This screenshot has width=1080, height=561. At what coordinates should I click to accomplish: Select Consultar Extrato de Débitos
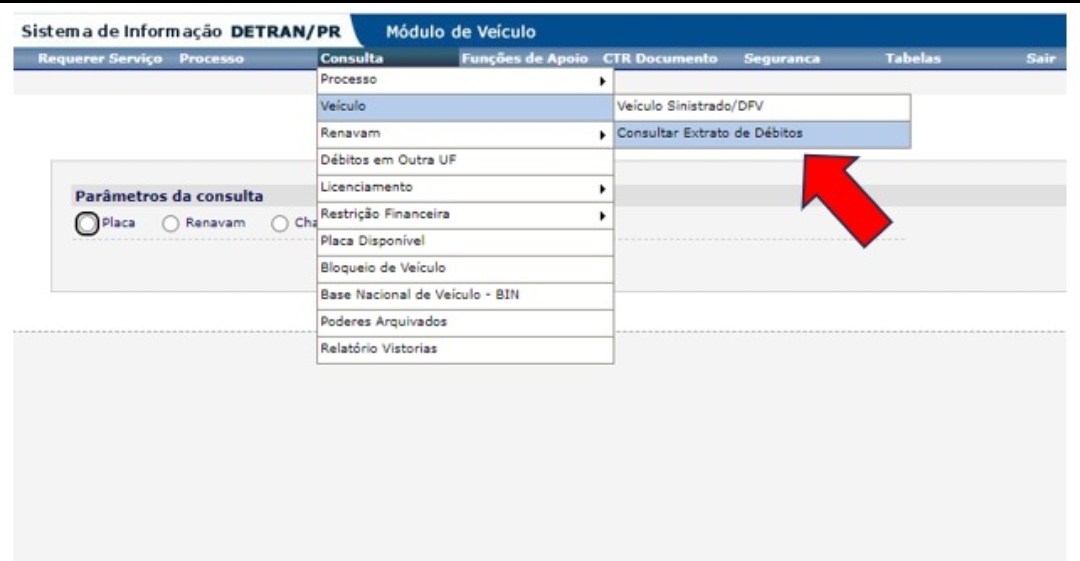762,134
